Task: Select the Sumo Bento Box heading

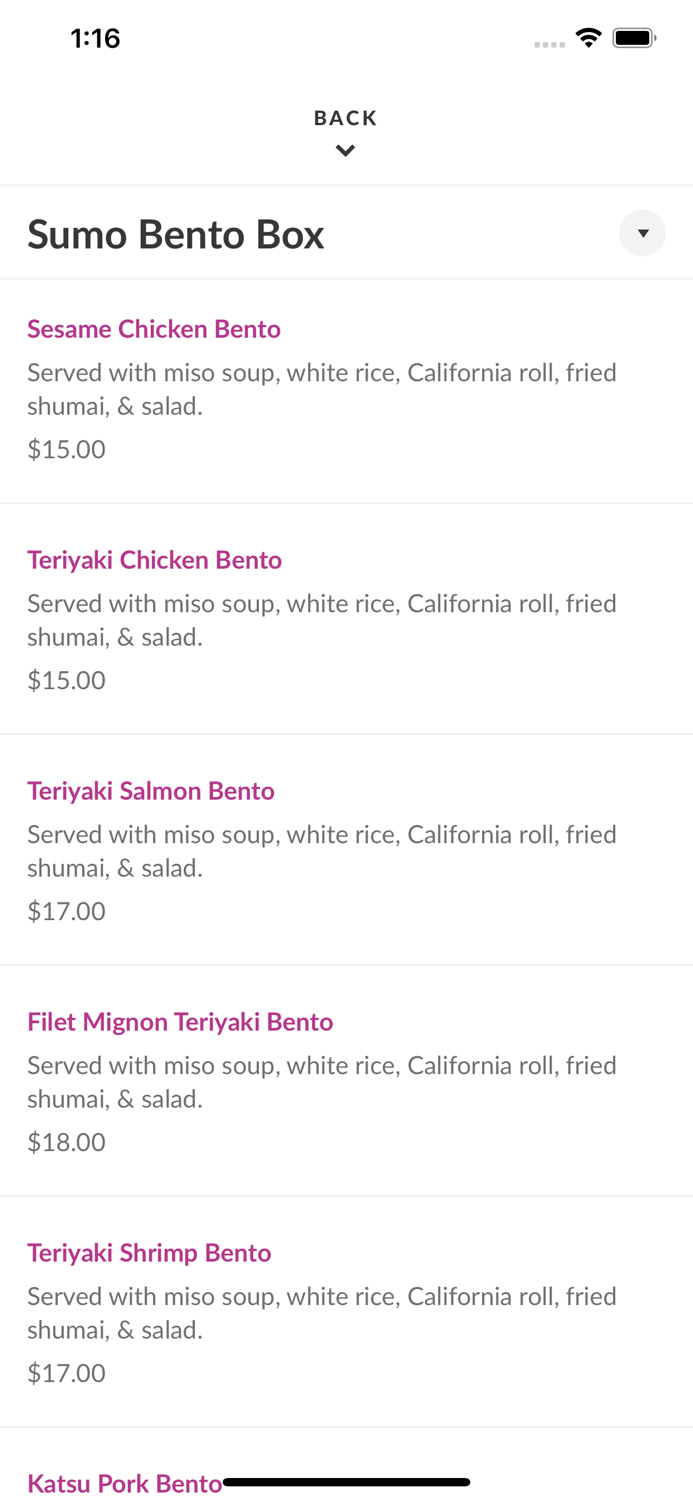Action: 176,235
